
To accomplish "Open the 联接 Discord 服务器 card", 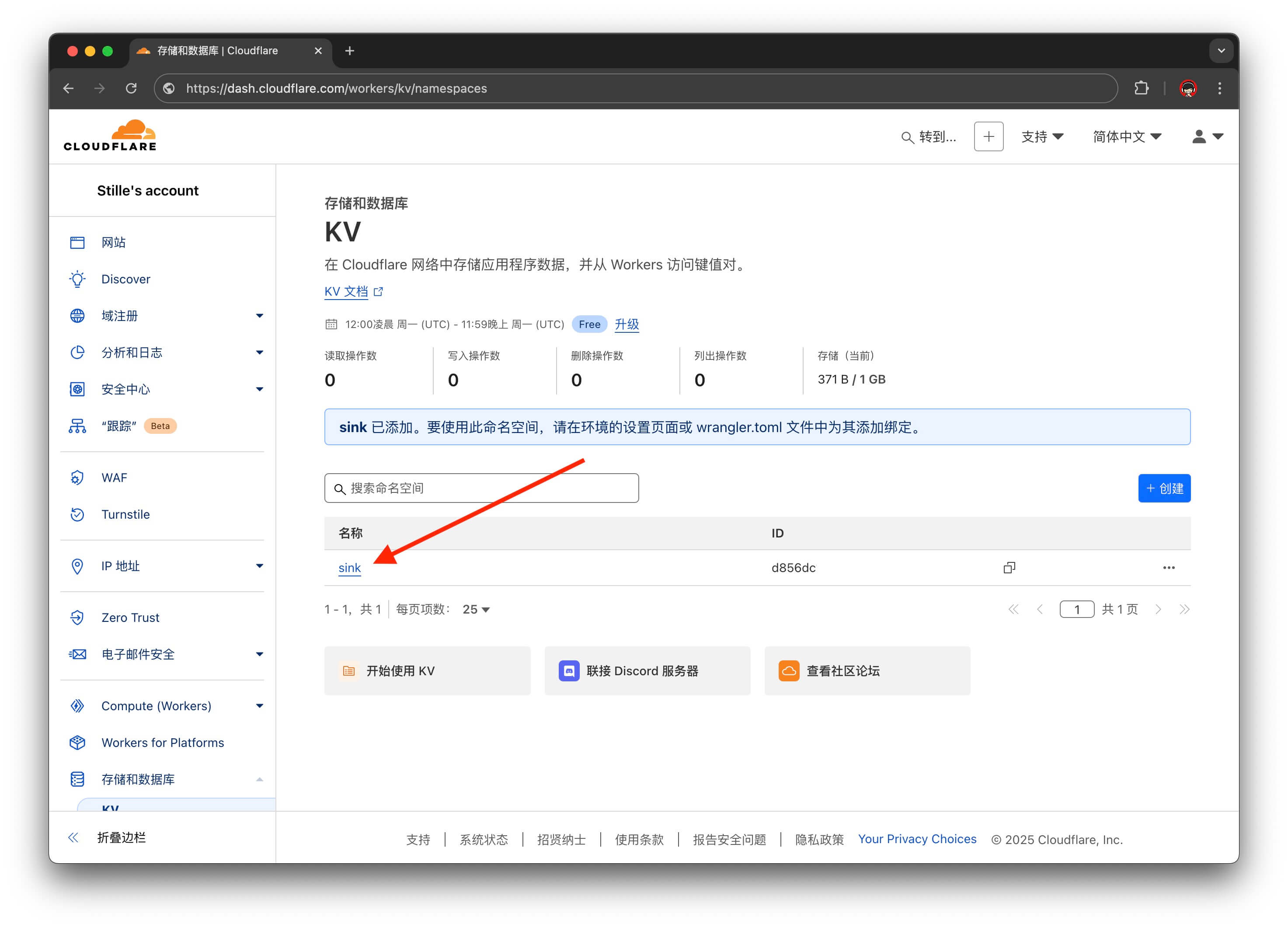I will (647, 671).
